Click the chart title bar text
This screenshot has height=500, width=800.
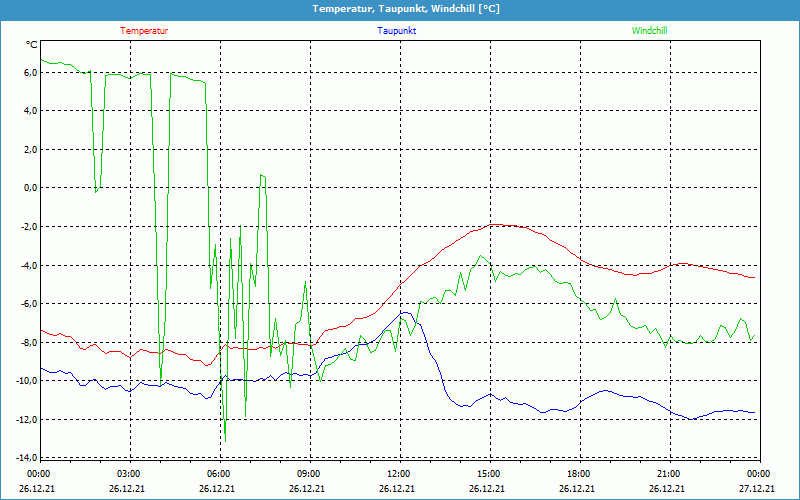400,9
